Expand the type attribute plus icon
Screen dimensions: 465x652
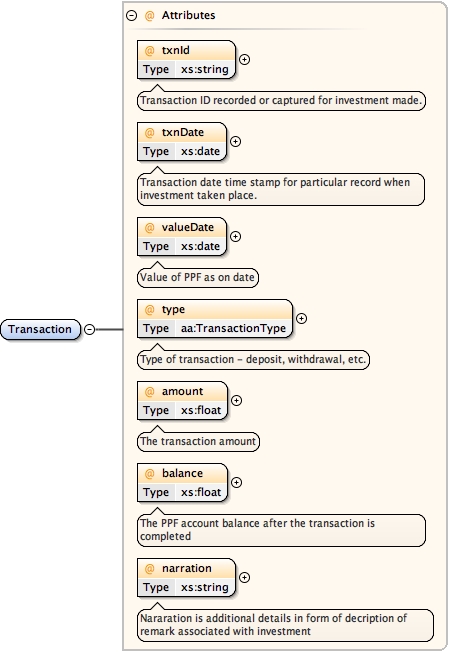pos(301,318)
